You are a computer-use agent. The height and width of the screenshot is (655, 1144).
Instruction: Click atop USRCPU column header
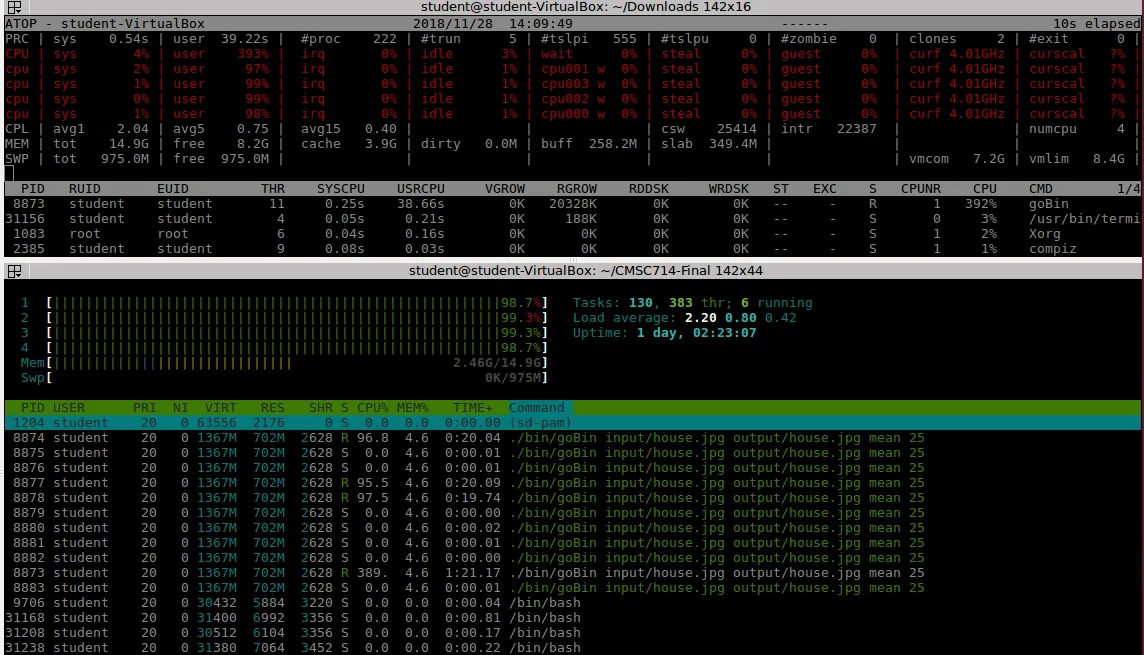point(420,189)
